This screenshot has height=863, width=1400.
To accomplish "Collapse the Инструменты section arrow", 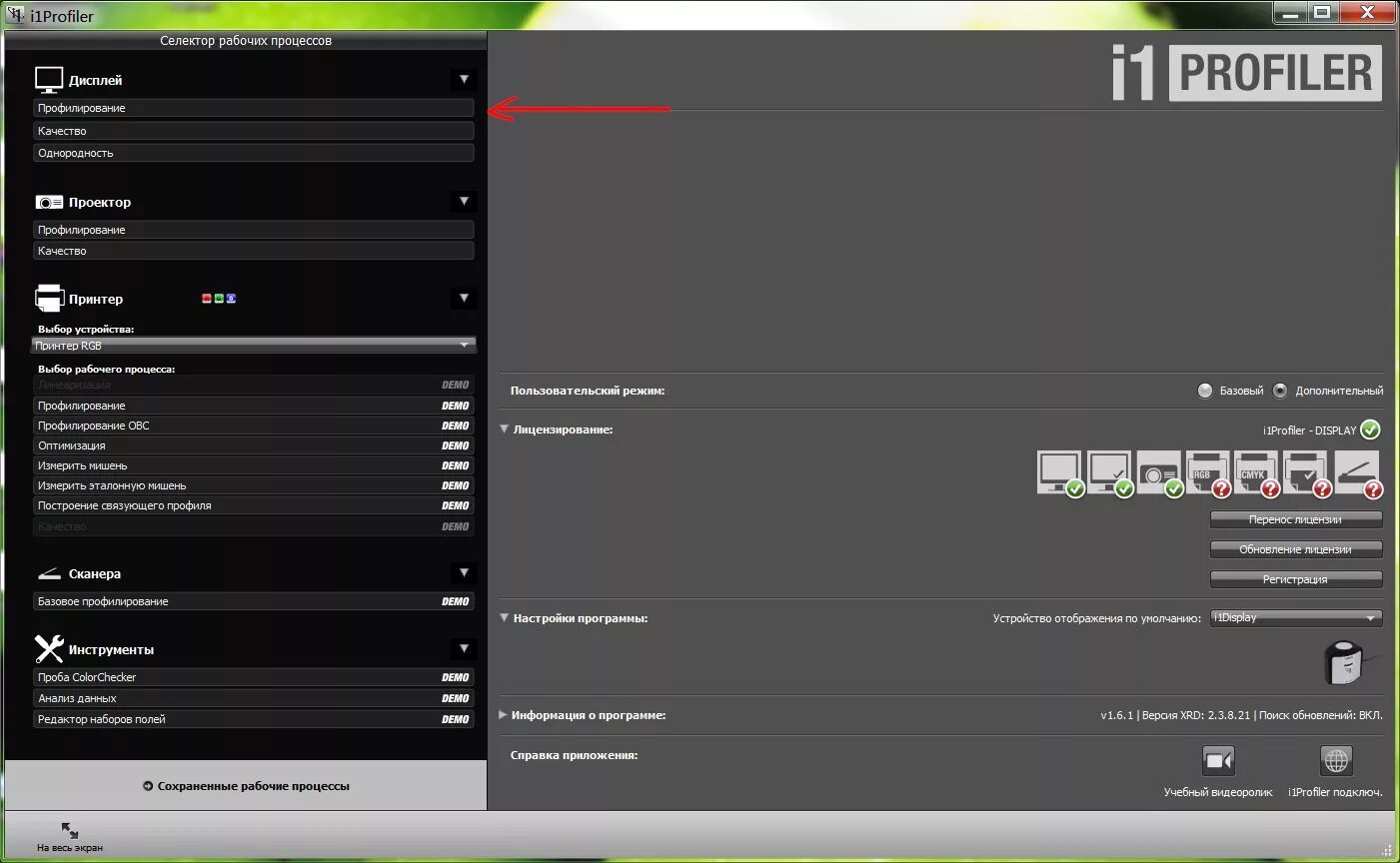I will click(x=464, y=649).
